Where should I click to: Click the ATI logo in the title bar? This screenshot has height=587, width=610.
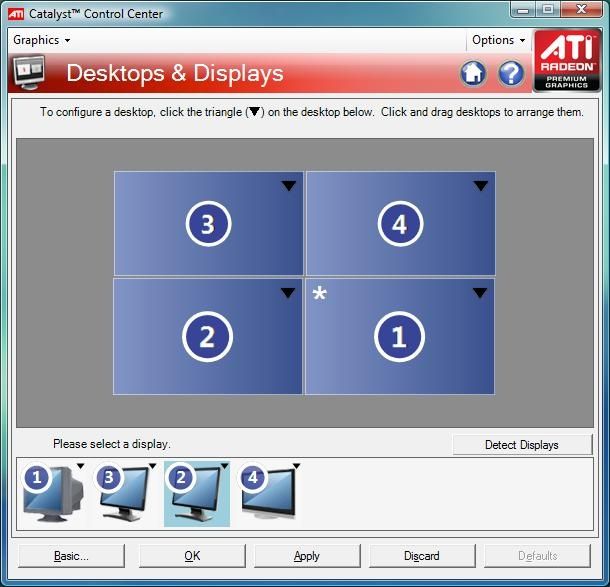pos(16,14)
